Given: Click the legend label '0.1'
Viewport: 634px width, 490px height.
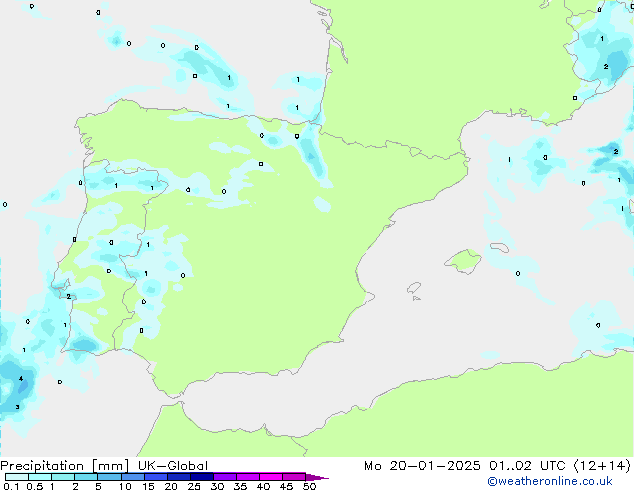Looking at the screenshot, I should (11, 486).
